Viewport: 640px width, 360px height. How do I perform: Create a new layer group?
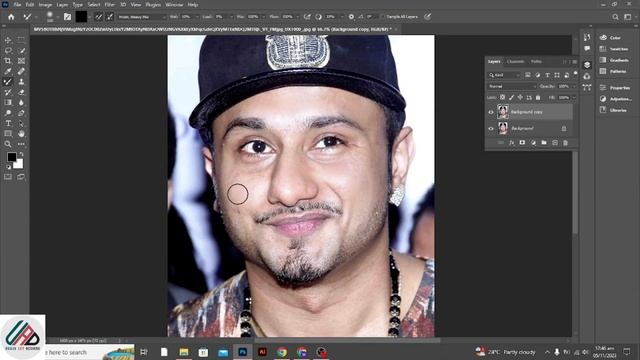click(544, 142)
